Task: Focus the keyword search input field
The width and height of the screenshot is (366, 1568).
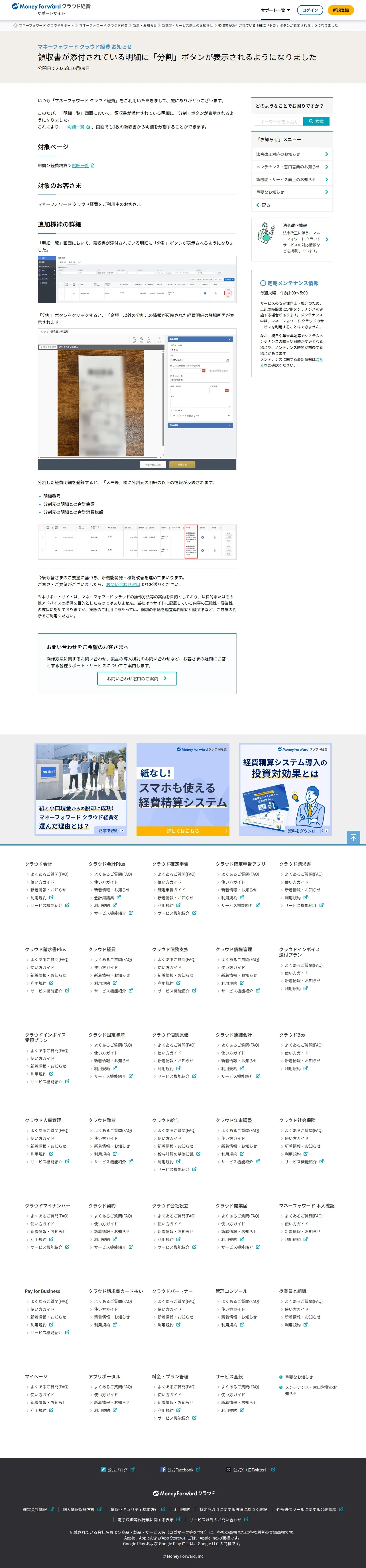Action: pos(279,121)
